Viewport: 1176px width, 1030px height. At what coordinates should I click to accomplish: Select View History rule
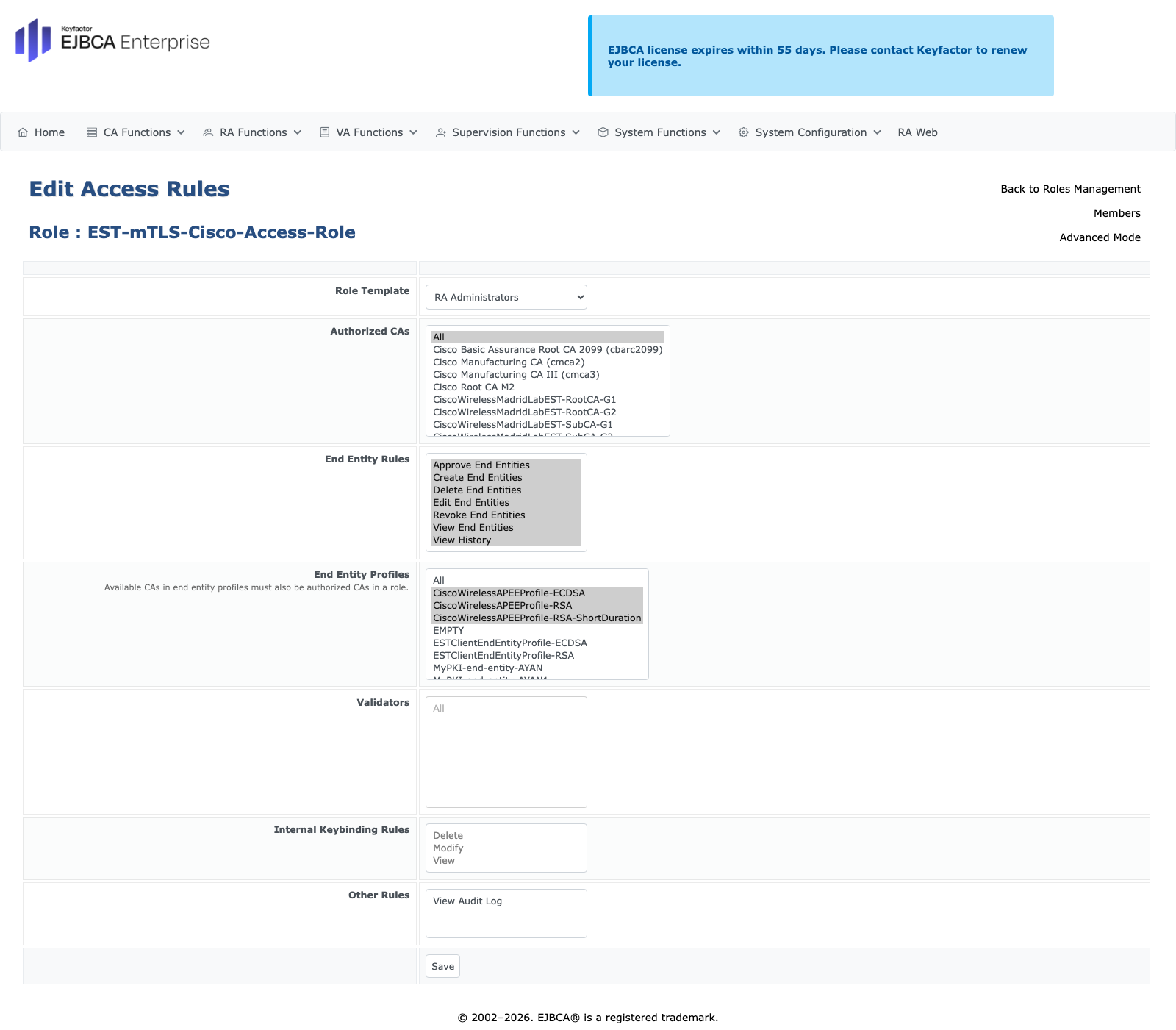tap(506, 540)
